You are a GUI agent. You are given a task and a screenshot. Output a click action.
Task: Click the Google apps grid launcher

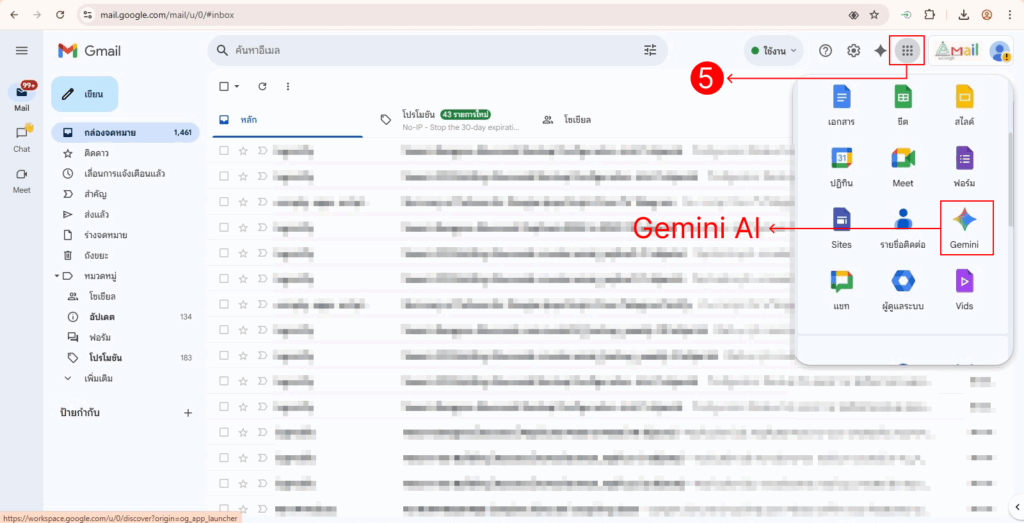pos(907,51)
